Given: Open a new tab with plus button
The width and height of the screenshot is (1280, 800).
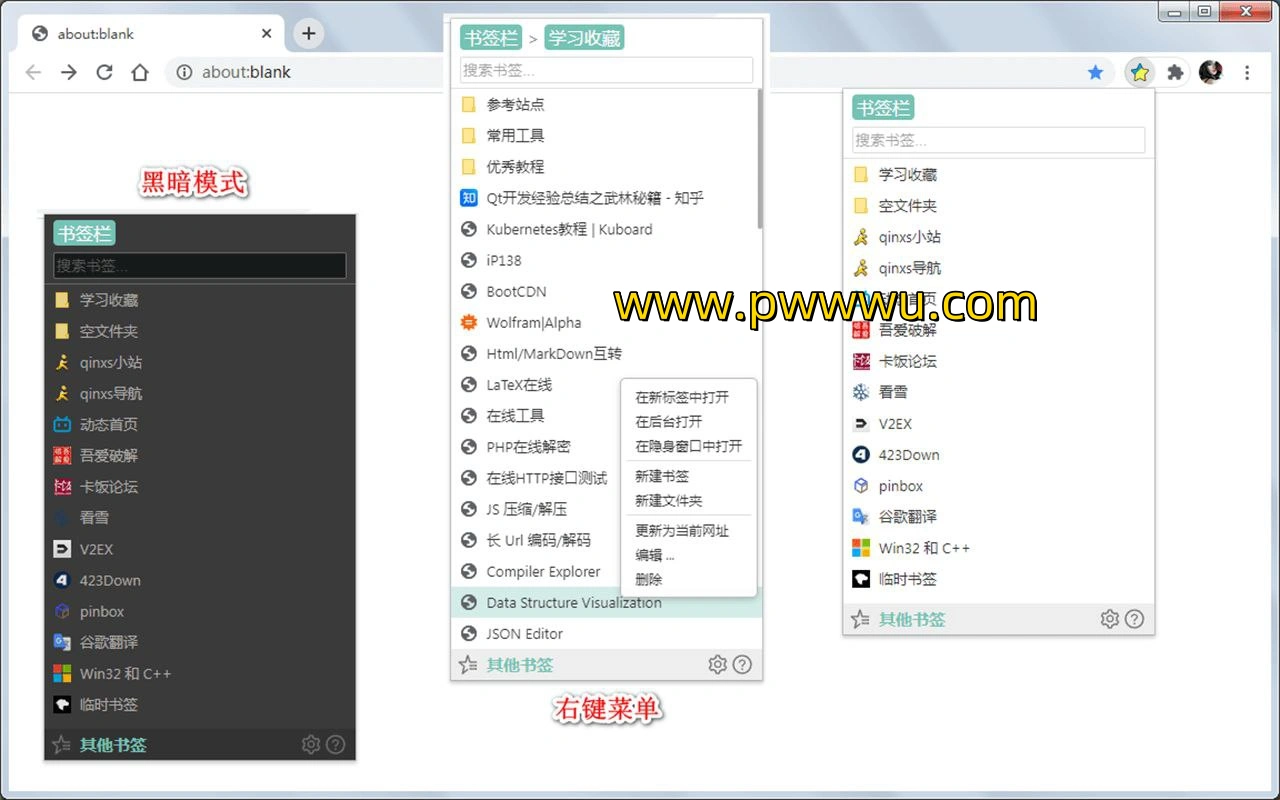Looking at the screenshot, I should (308, 33).
